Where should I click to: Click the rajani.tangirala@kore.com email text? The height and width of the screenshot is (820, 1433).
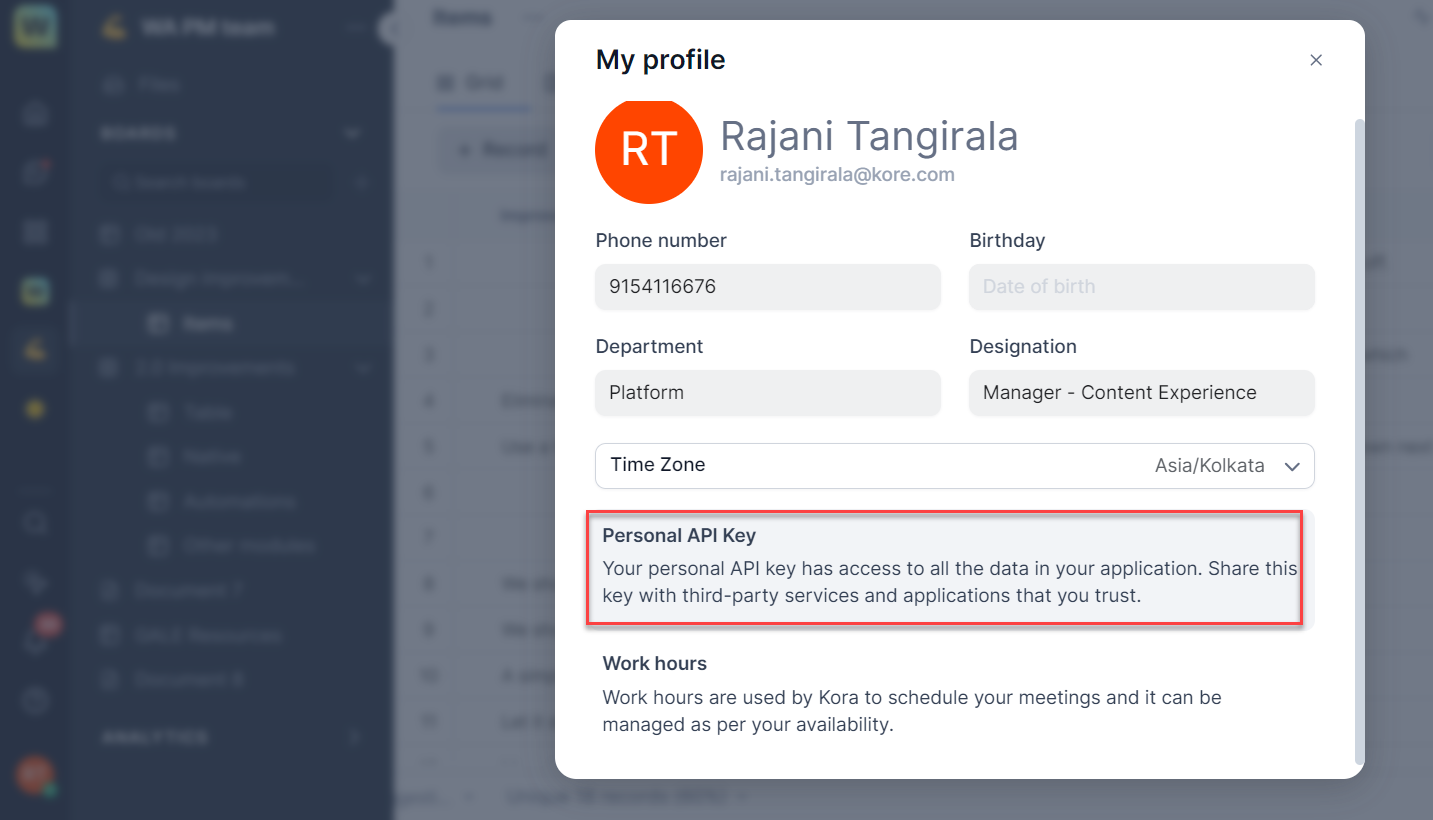tap(837, 175)
